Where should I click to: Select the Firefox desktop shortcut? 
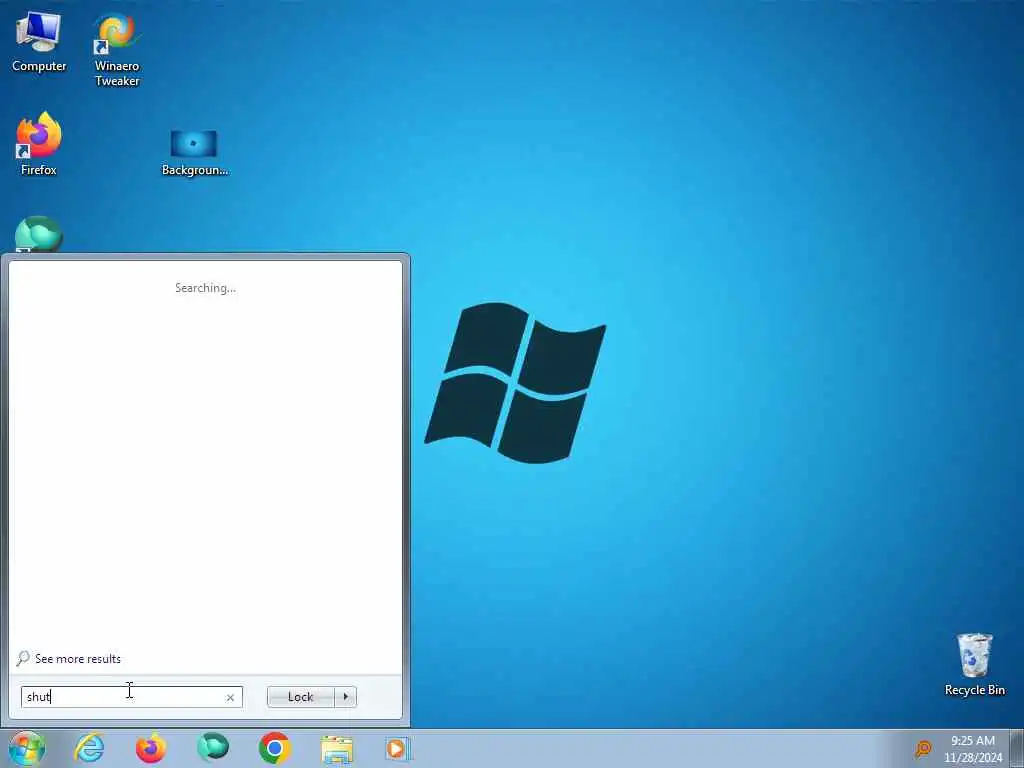click(x=39, y=144)
